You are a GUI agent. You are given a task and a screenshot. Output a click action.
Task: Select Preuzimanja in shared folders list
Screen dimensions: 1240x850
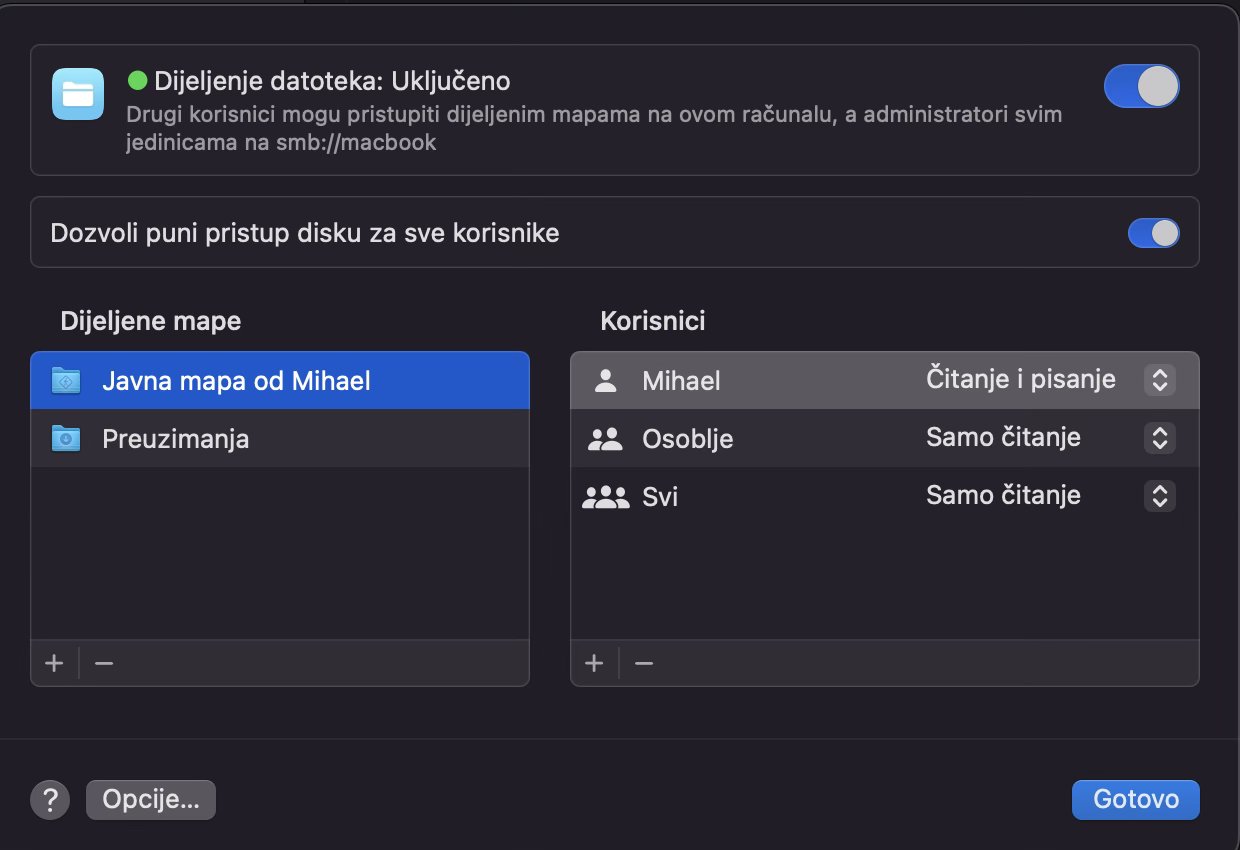[176, 439]
